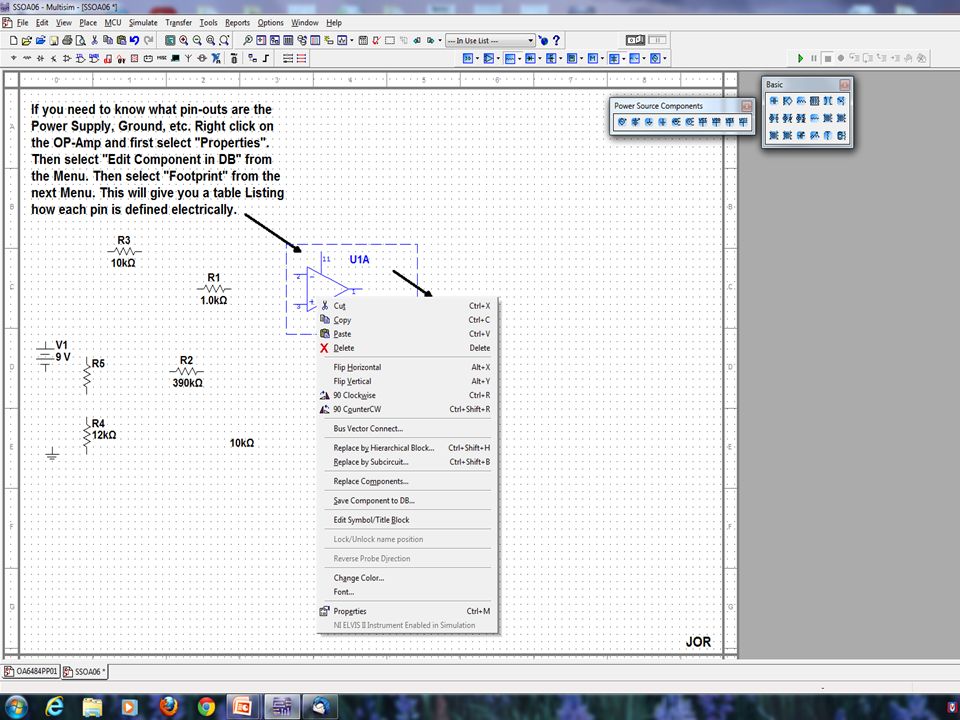The width and height of the screenshot is (960, 720).
Task: Expand the arrow beside the 3D toolbar icon
Action: pyautogui.click(x=478, y=59)
